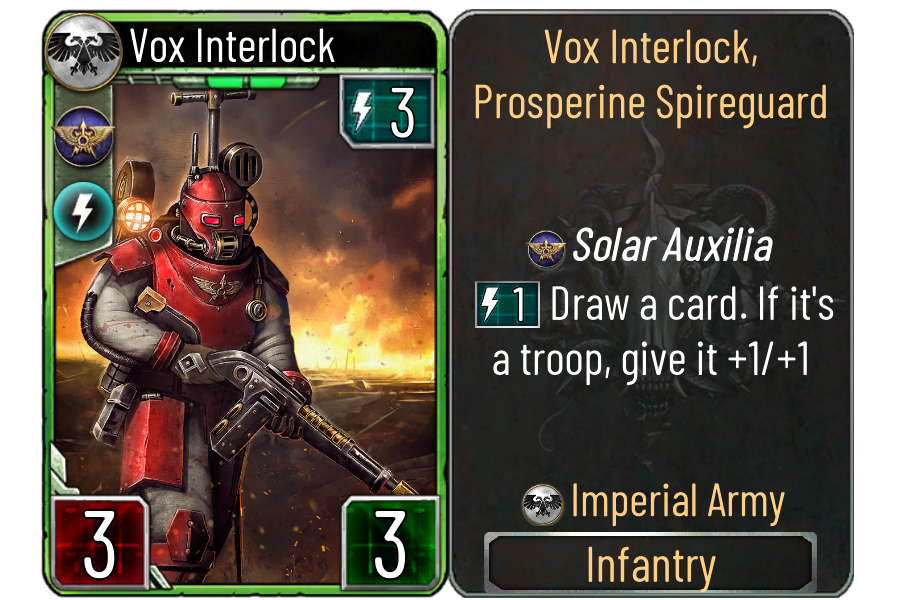Click the Imperial Army icon in info panel
This screenshot has width=900, height=600.
click(542, 504)
